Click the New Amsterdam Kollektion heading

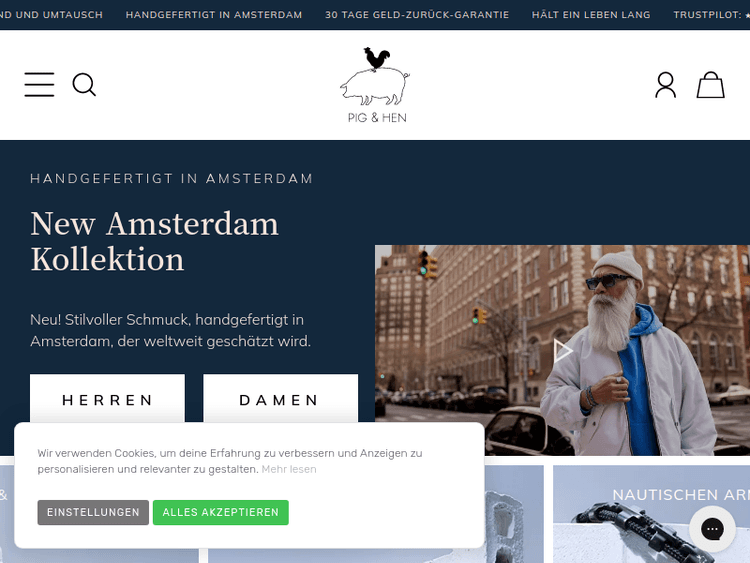click(x=154, y=242)
